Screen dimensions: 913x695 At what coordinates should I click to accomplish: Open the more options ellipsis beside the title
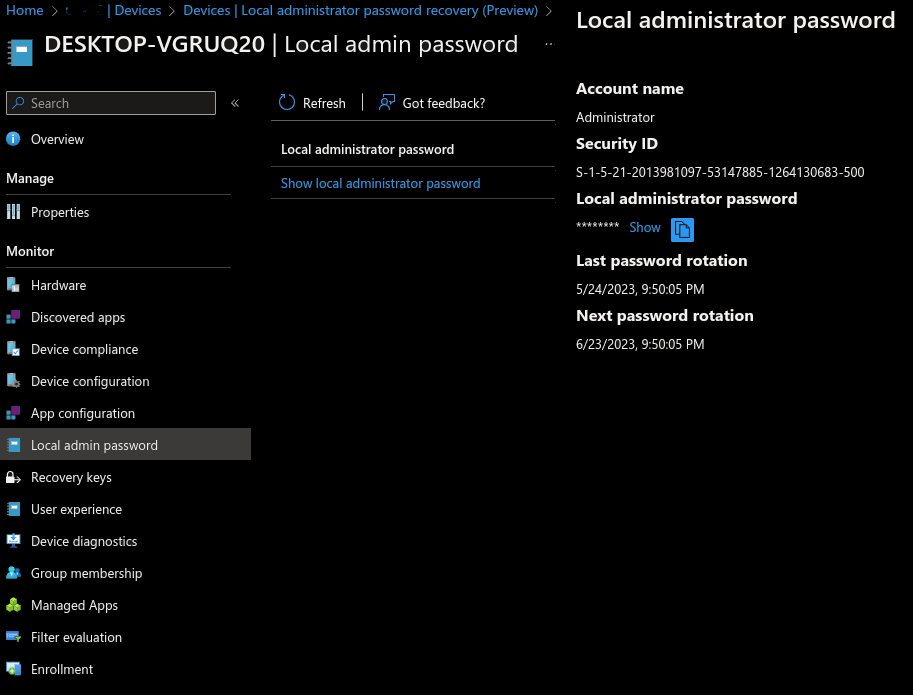[x=549, y=44]
